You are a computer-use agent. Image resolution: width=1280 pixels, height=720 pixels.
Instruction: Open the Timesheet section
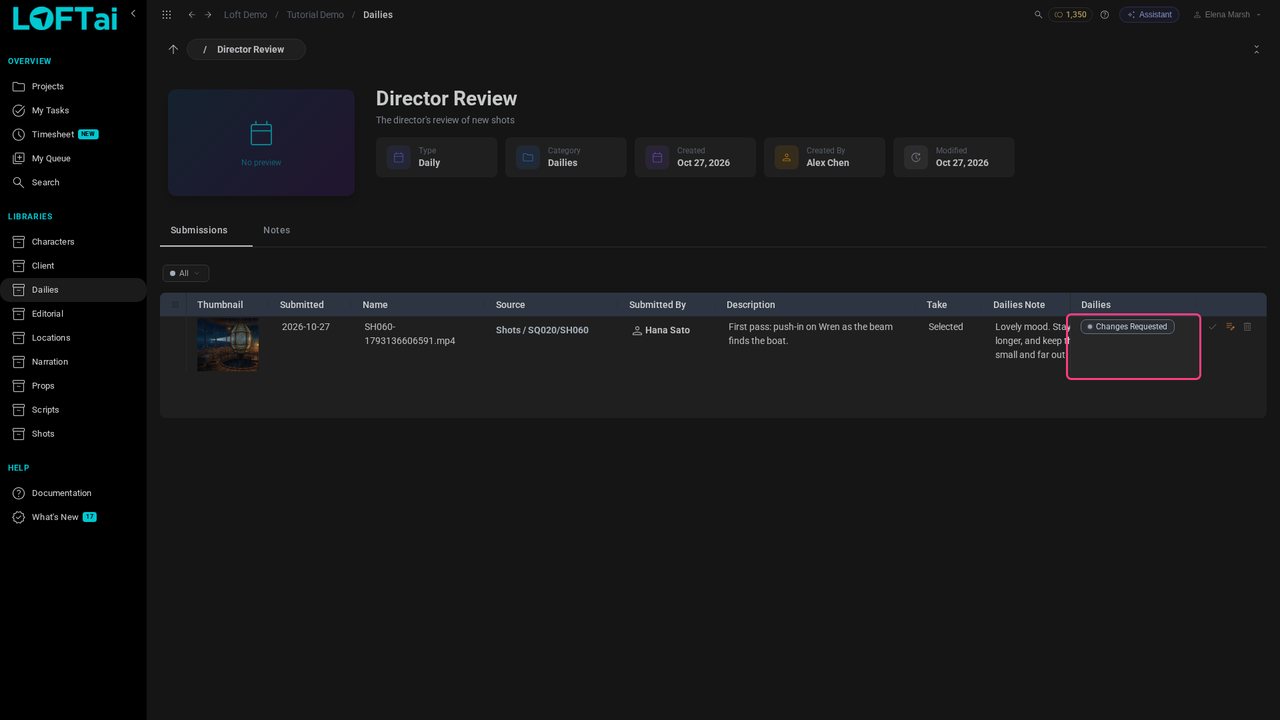click(73, 135)
